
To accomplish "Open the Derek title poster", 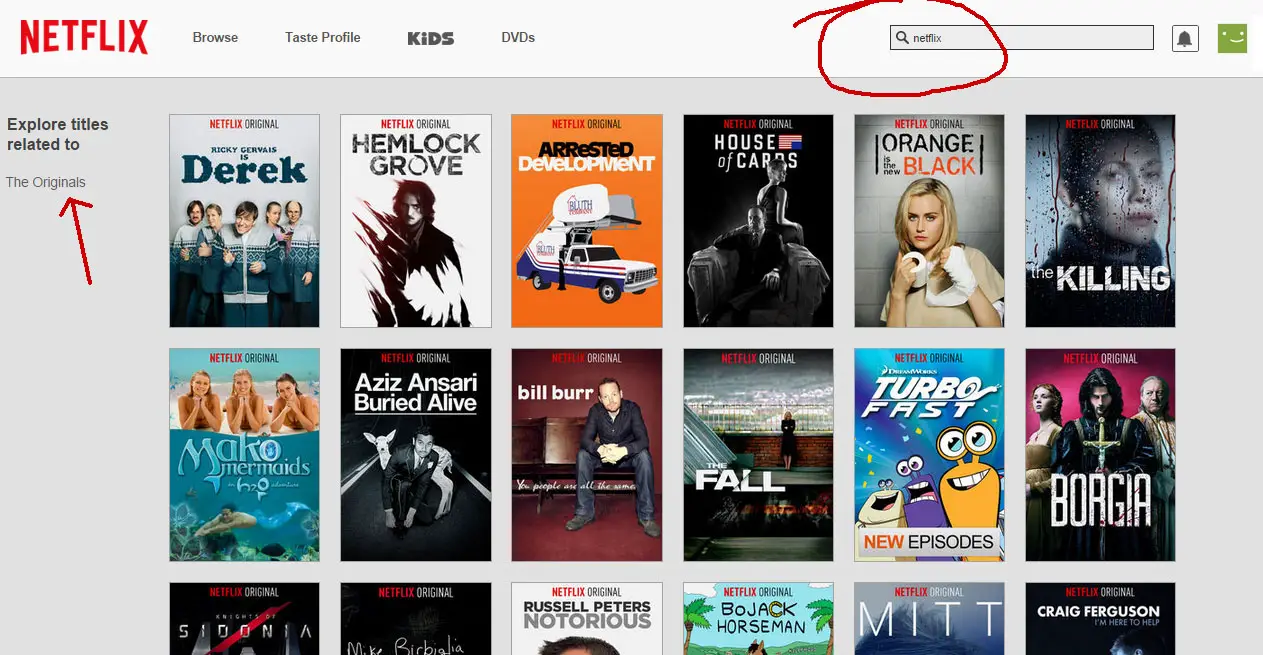I will click(245, 221).
